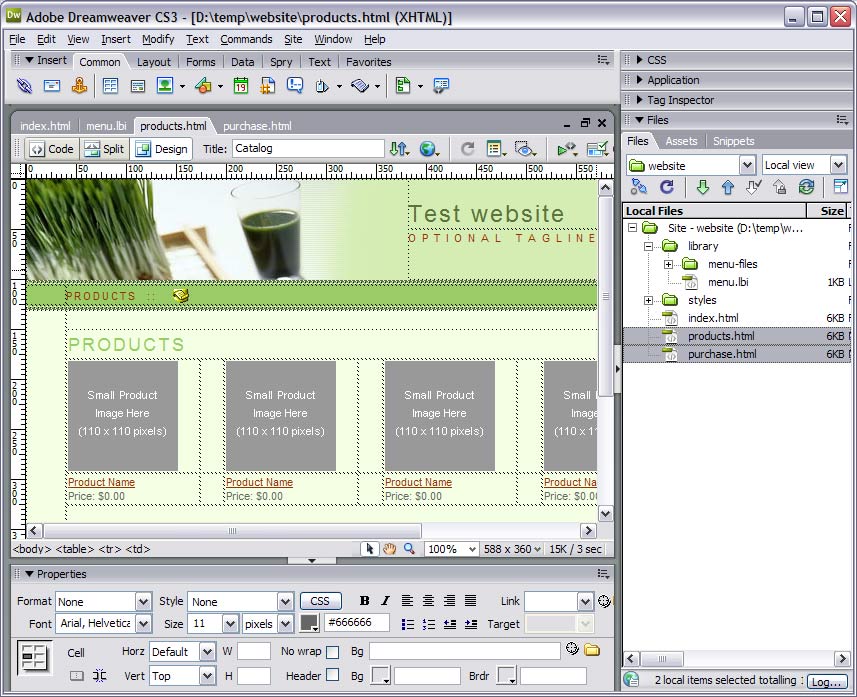The image size is (857, 697).
Task: Set text alignment to left
Action: 407,601
